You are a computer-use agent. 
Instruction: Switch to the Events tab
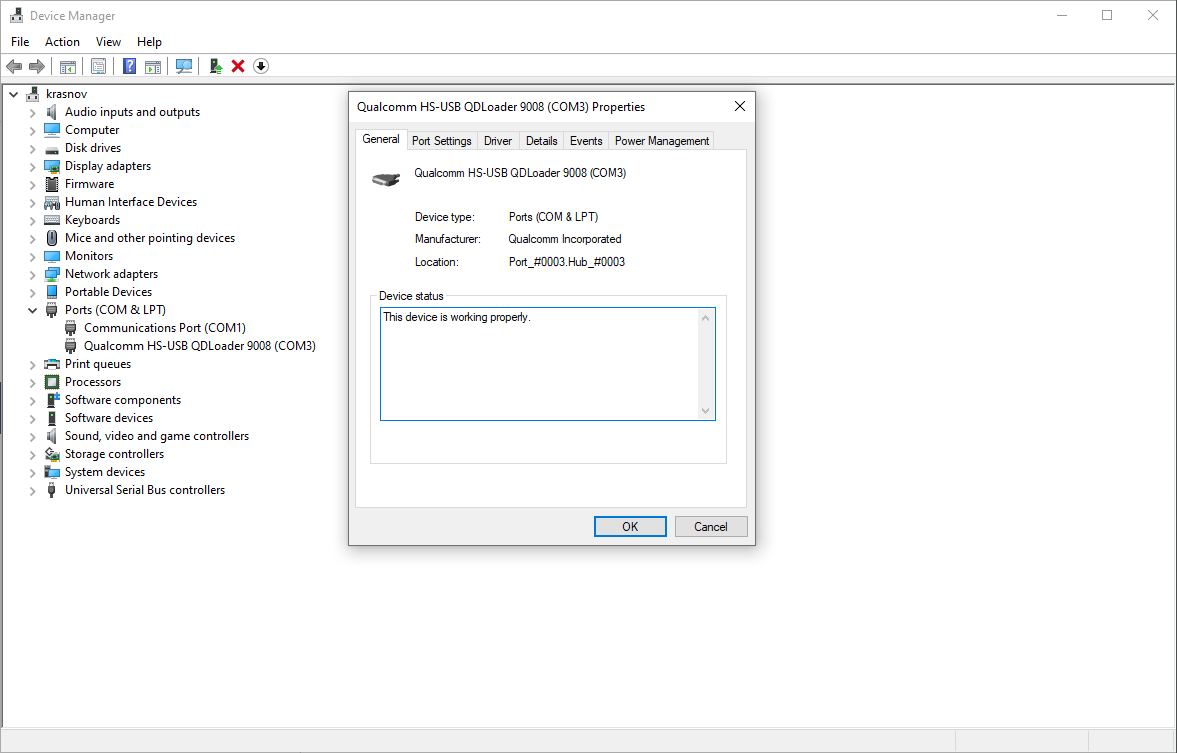(x=585, y=141)
